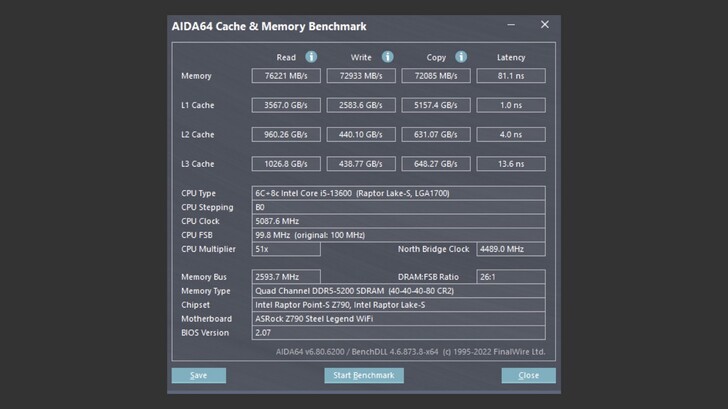Screen dimensions: 728x409
Task: Click the DRAM:FSB Ratio label
Action: coord(428,277)
